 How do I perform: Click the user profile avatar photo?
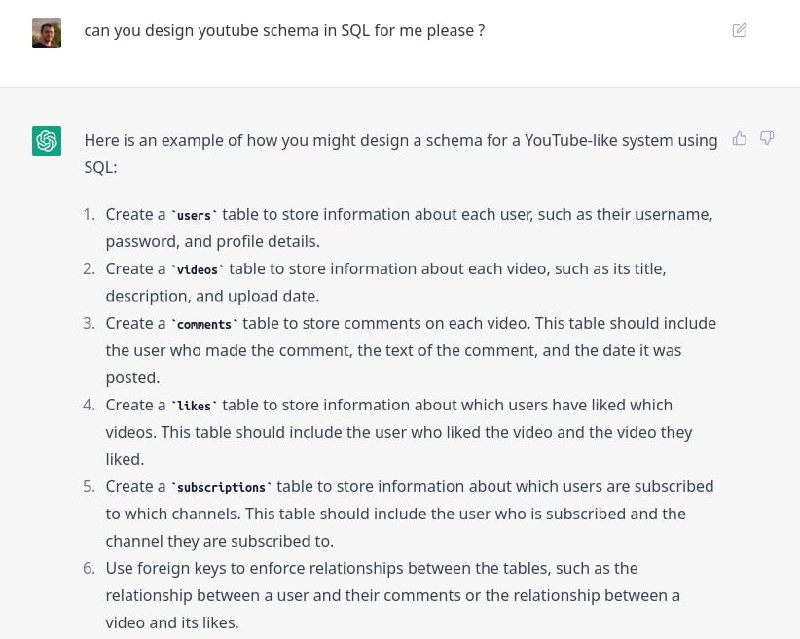pos(46,33)
